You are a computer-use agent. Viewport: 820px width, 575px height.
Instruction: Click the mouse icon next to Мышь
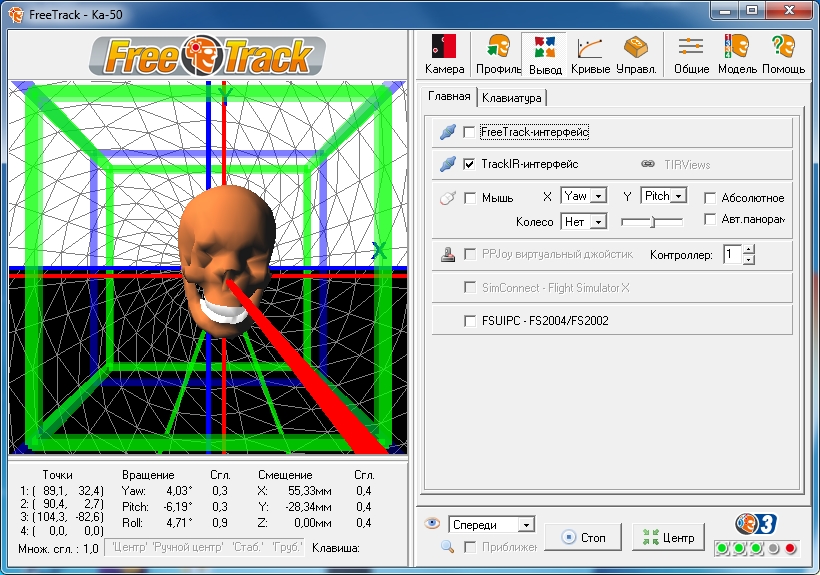tap(447, 198)
